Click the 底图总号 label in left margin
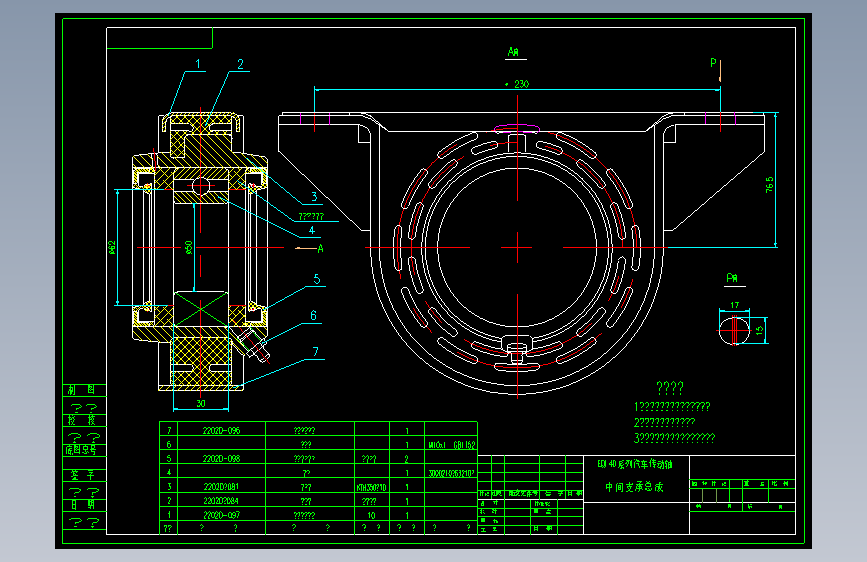This screenshot has height=562, width=867. point(81,450)
